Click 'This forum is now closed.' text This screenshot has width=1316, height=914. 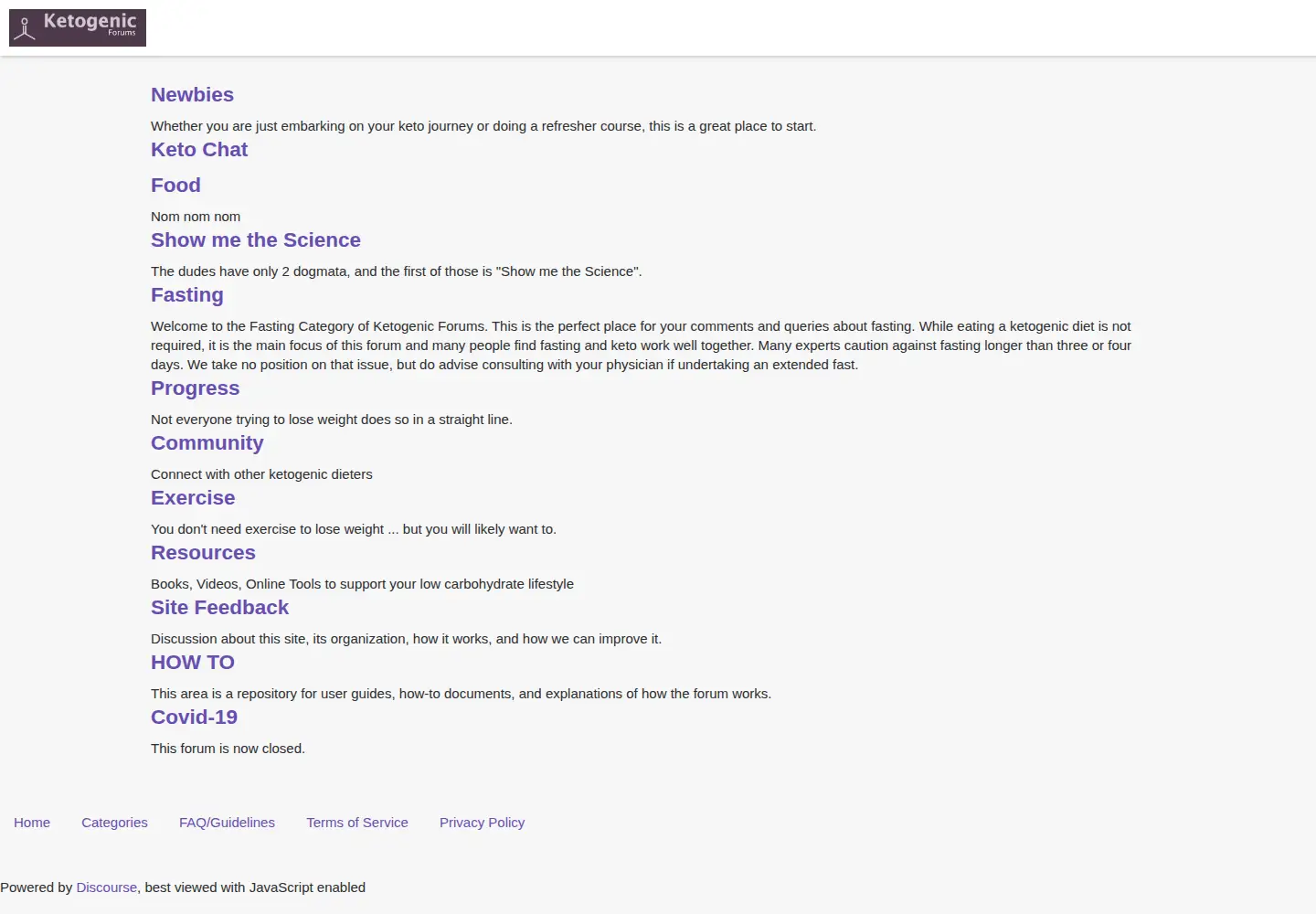pyautogui.click(x=228, y=749)
